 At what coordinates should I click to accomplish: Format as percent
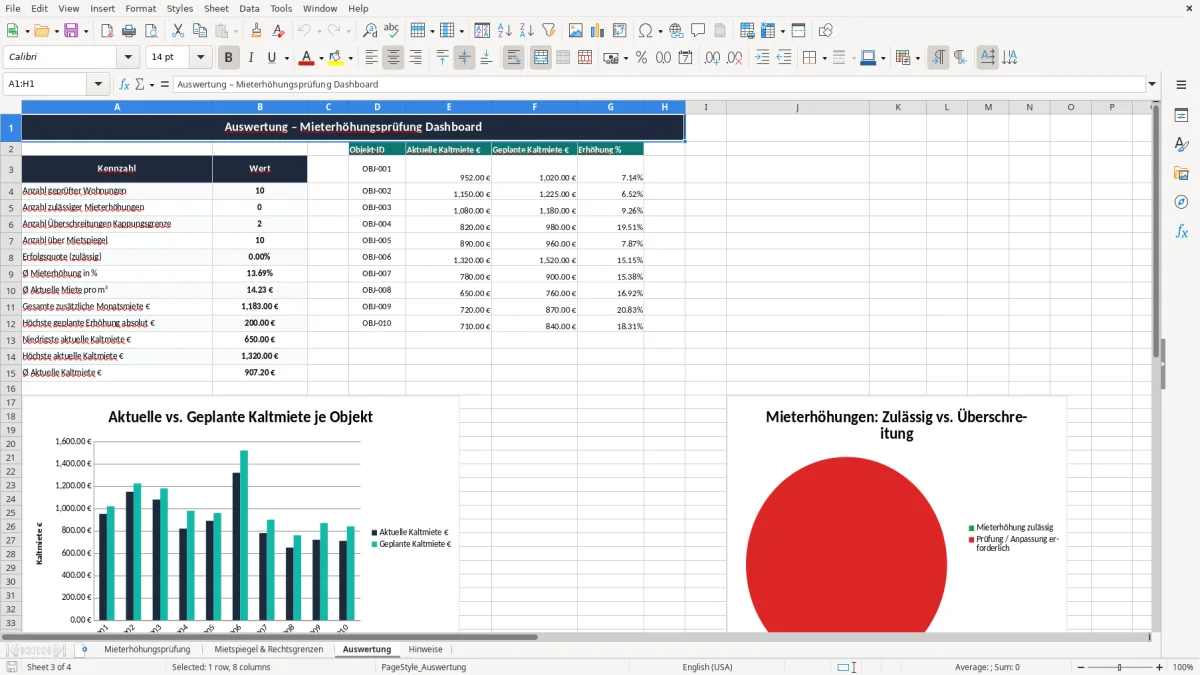click(x=642, y=58)
